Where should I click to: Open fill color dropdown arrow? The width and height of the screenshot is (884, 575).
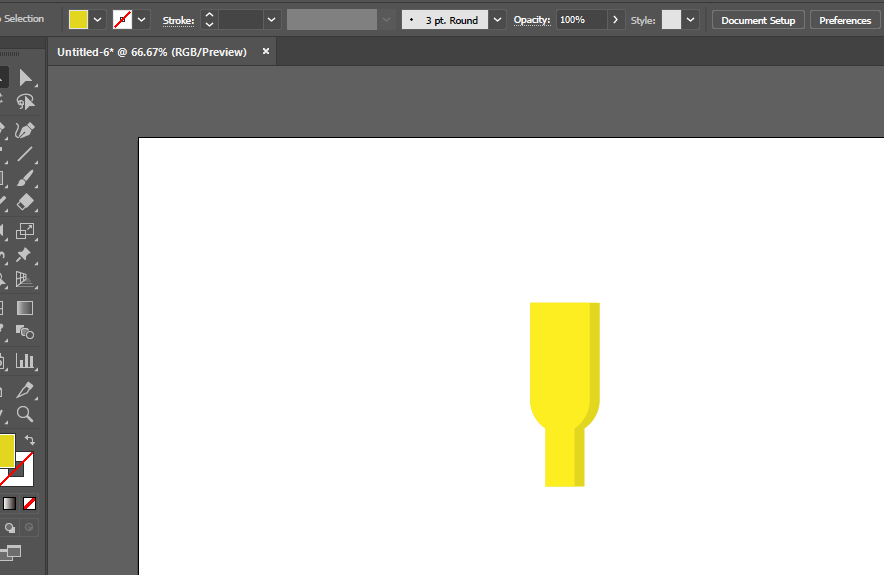tap(98, 20)
